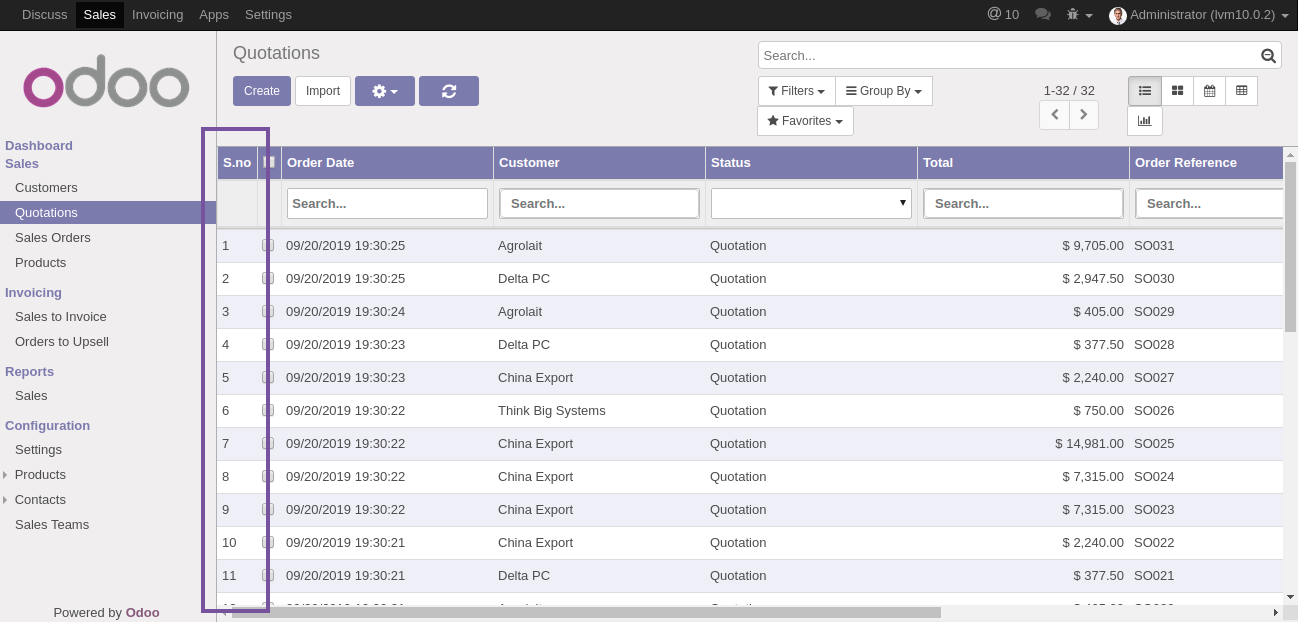The height and width of the screenshot is (622, 1298).
Task: Check the row checkbox for SO028
Action: tap(268, 344)
